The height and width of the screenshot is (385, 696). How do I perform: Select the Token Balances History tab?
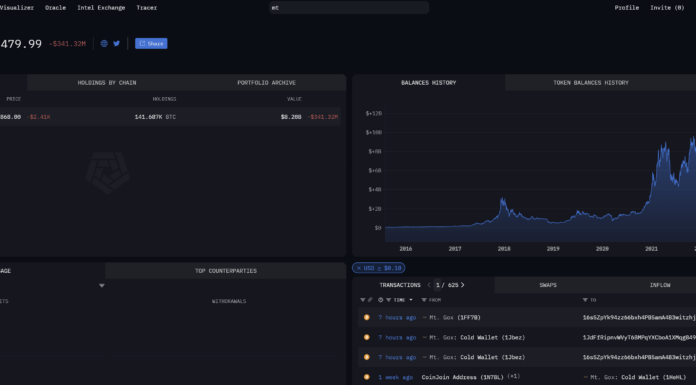(x=591, y=83)
